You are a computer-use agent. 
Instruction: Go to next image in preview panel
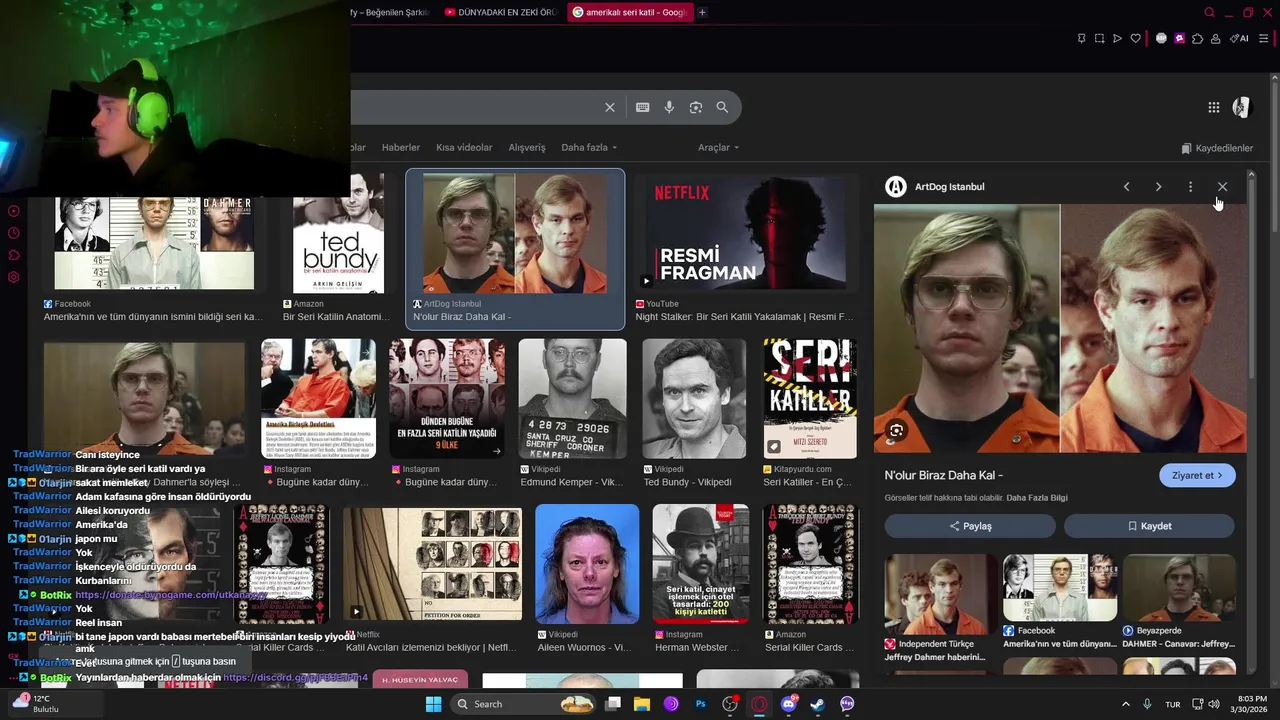pyautogui.click(x=1158, y=187)
